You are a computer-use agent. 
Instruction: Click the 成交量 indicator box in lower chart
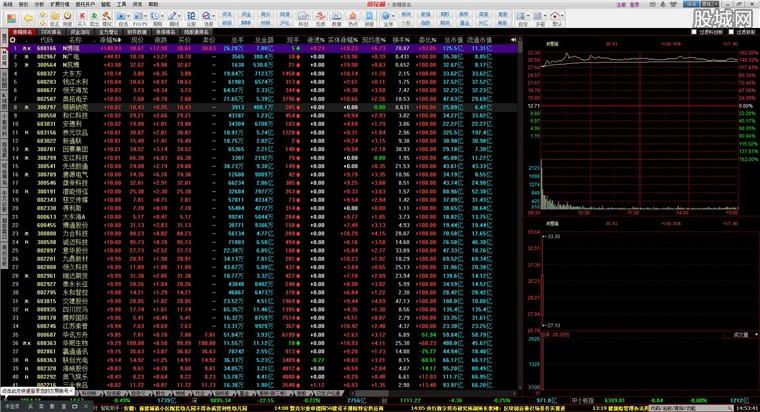(x=741, y=334)
